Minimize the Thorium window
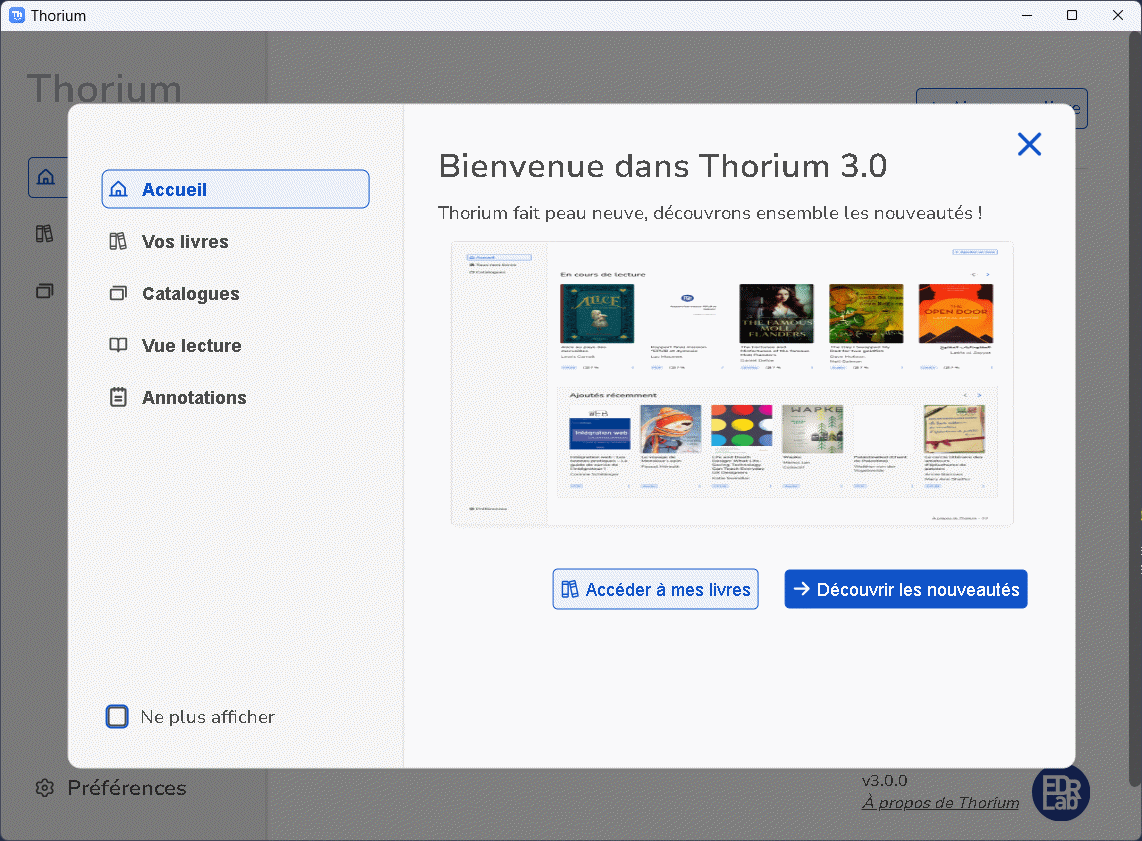1142x841 pixels. point(1027,15)
